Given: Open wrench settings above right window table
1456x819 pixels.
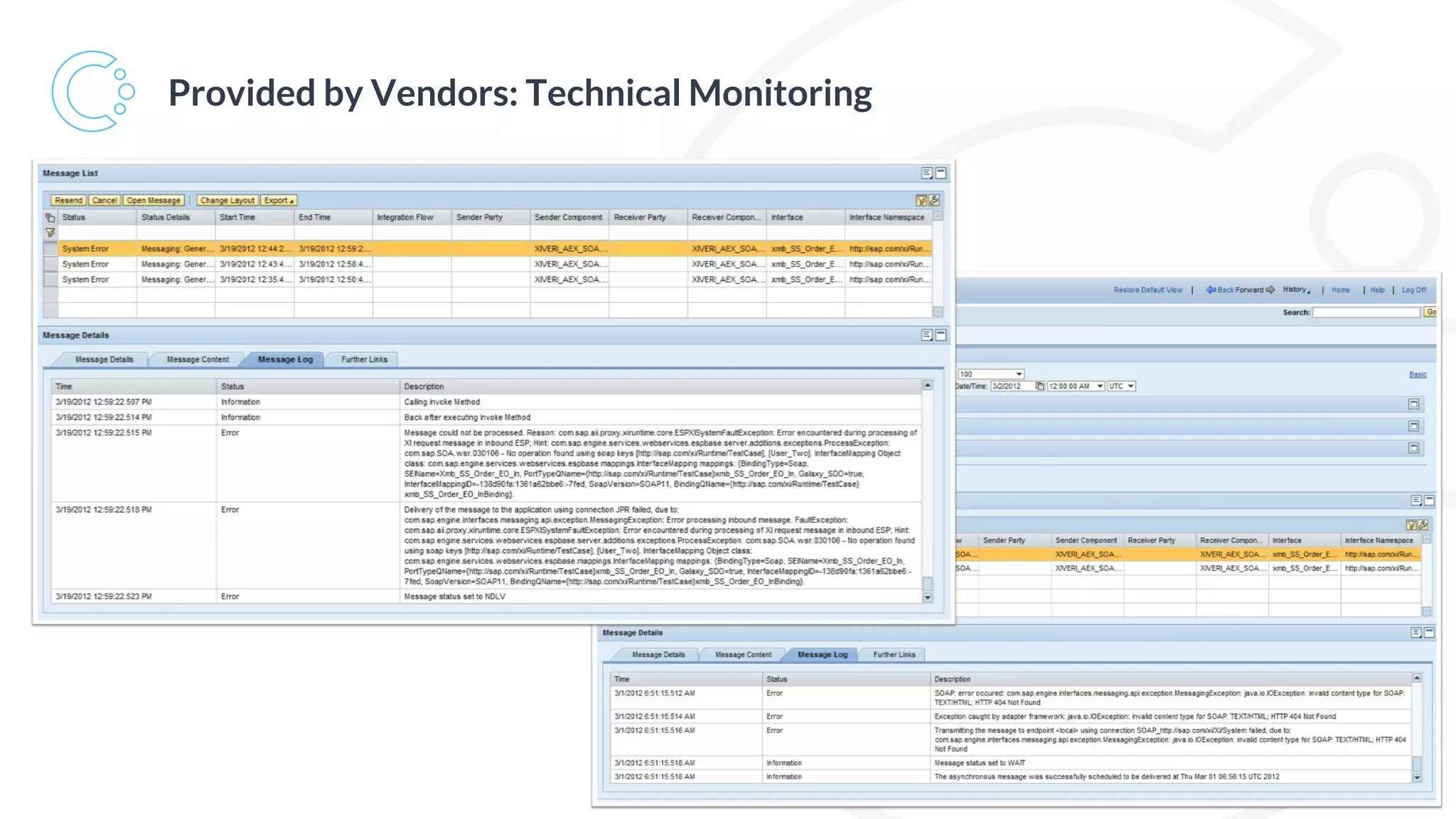Looking at the screenshot, I should pyautogui.click(x=1423, y=525).
